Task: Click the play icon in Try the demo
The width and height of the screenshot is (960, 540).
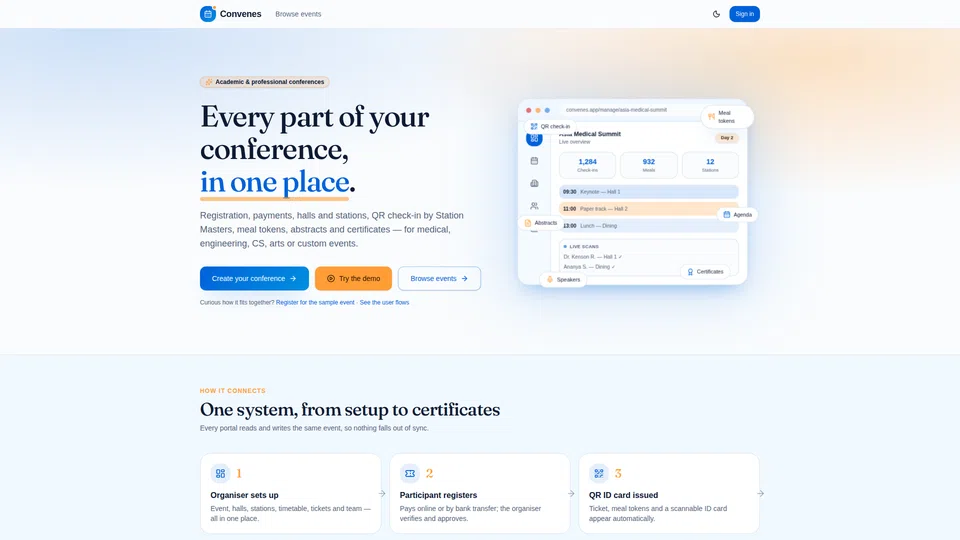Action: [331, 279]
